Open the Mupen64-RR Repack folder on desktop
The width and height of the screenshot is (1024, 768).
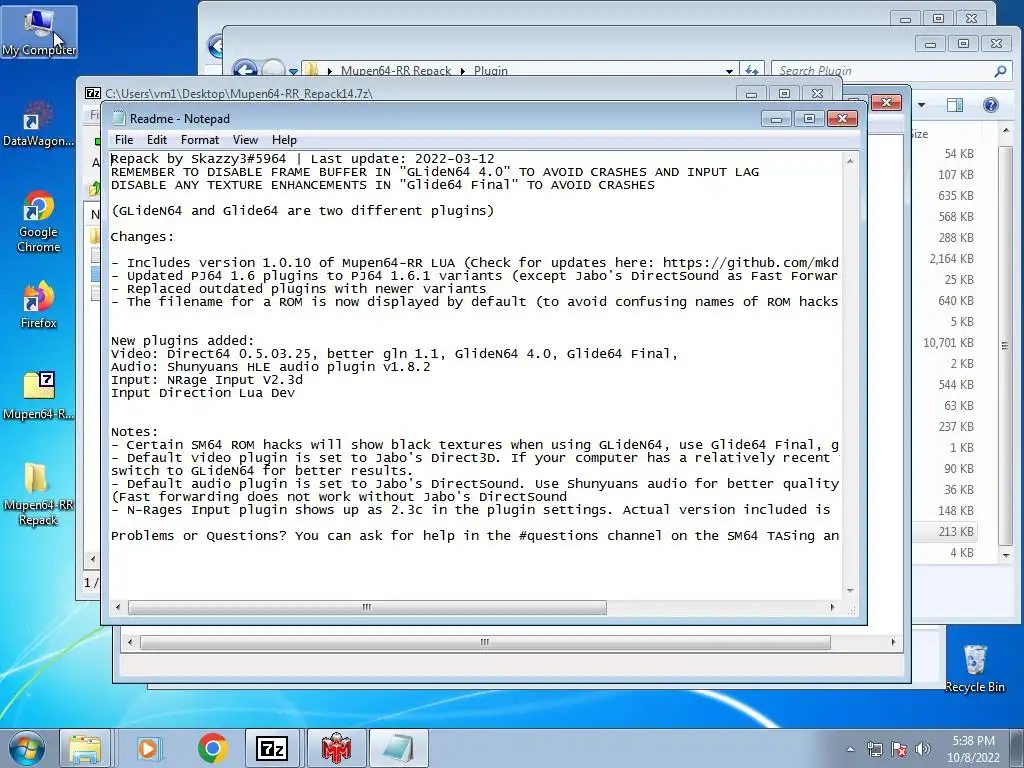tap(38, 494)
